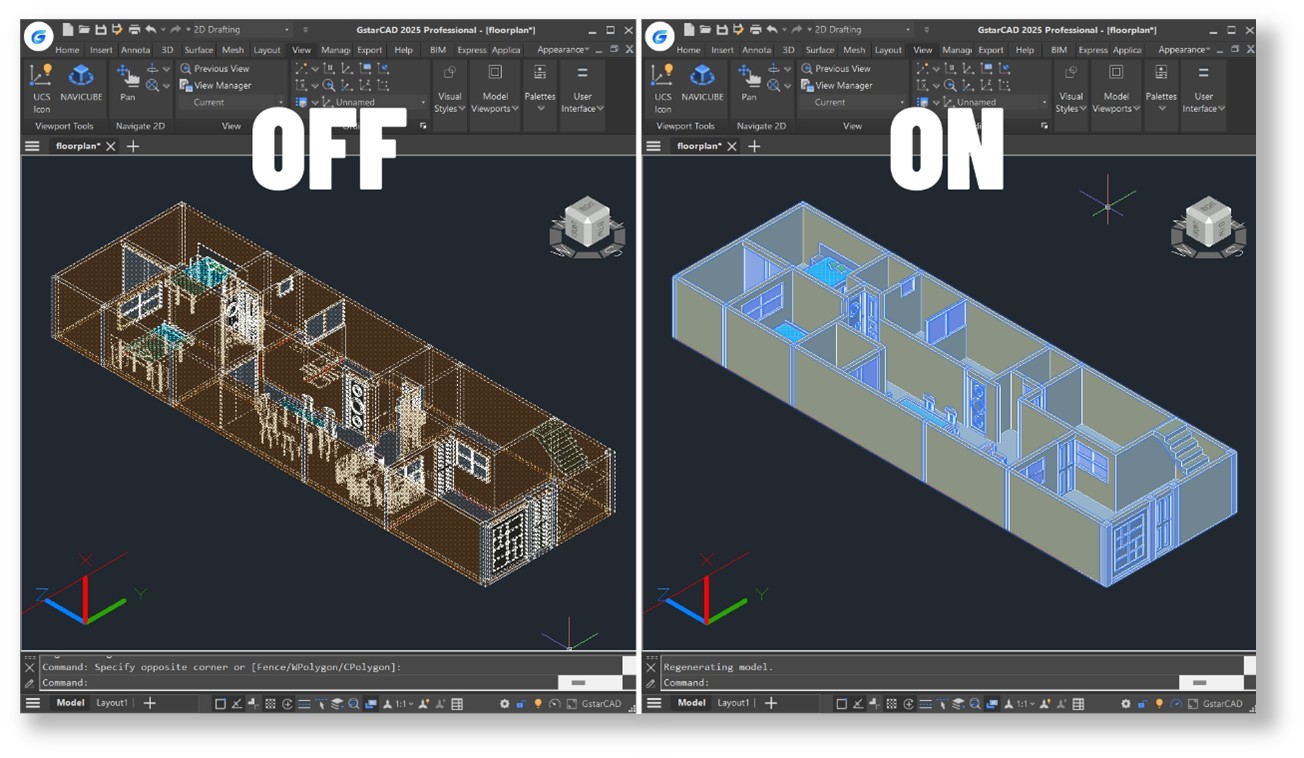This screenshot has height=758, width=1304.
Task: Open View Manager in the right window
Action: (x=842, y=86)
